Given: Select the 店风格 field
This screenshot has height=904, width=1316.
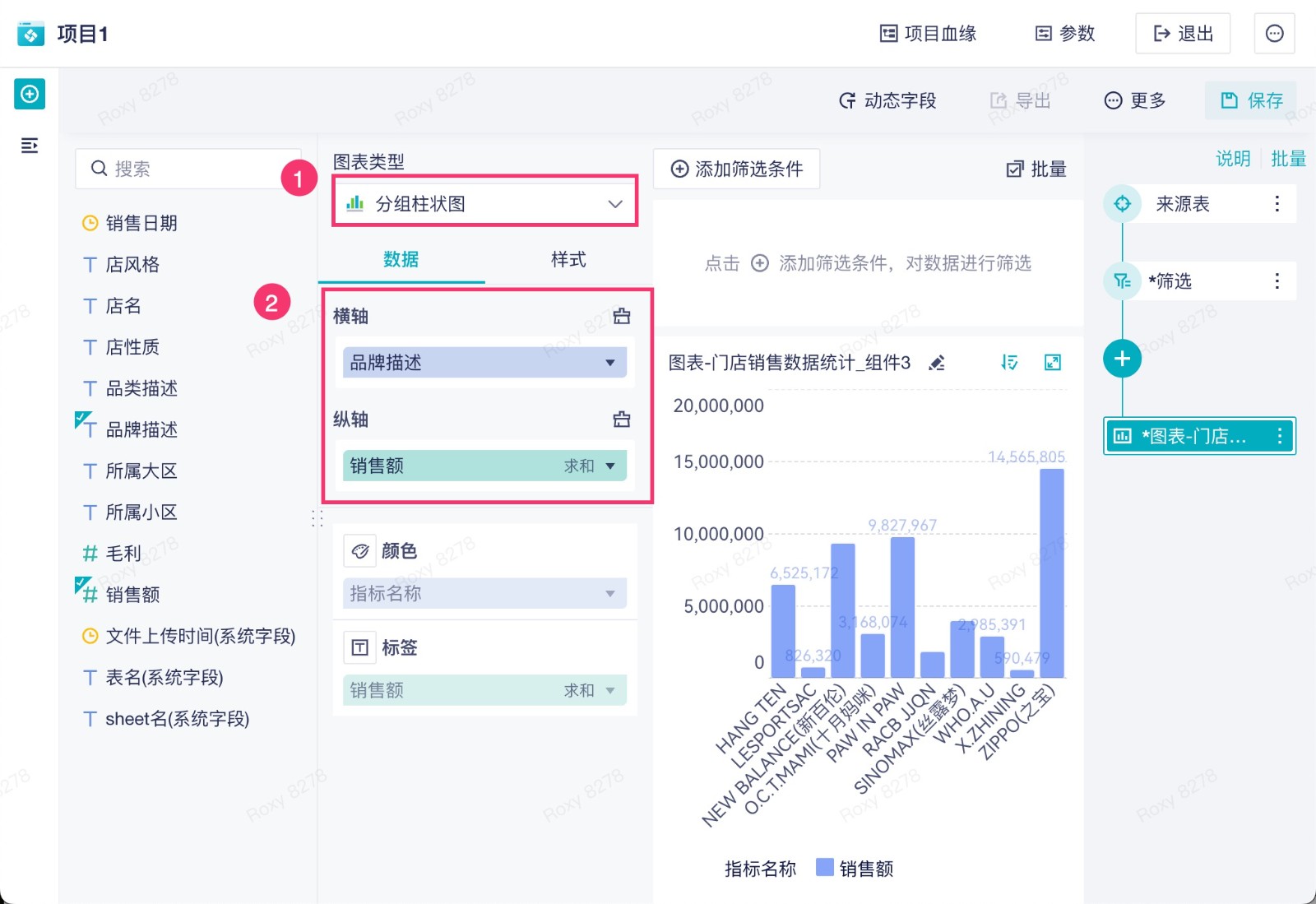Looking at the screenshot, I should tap(122, 265).
